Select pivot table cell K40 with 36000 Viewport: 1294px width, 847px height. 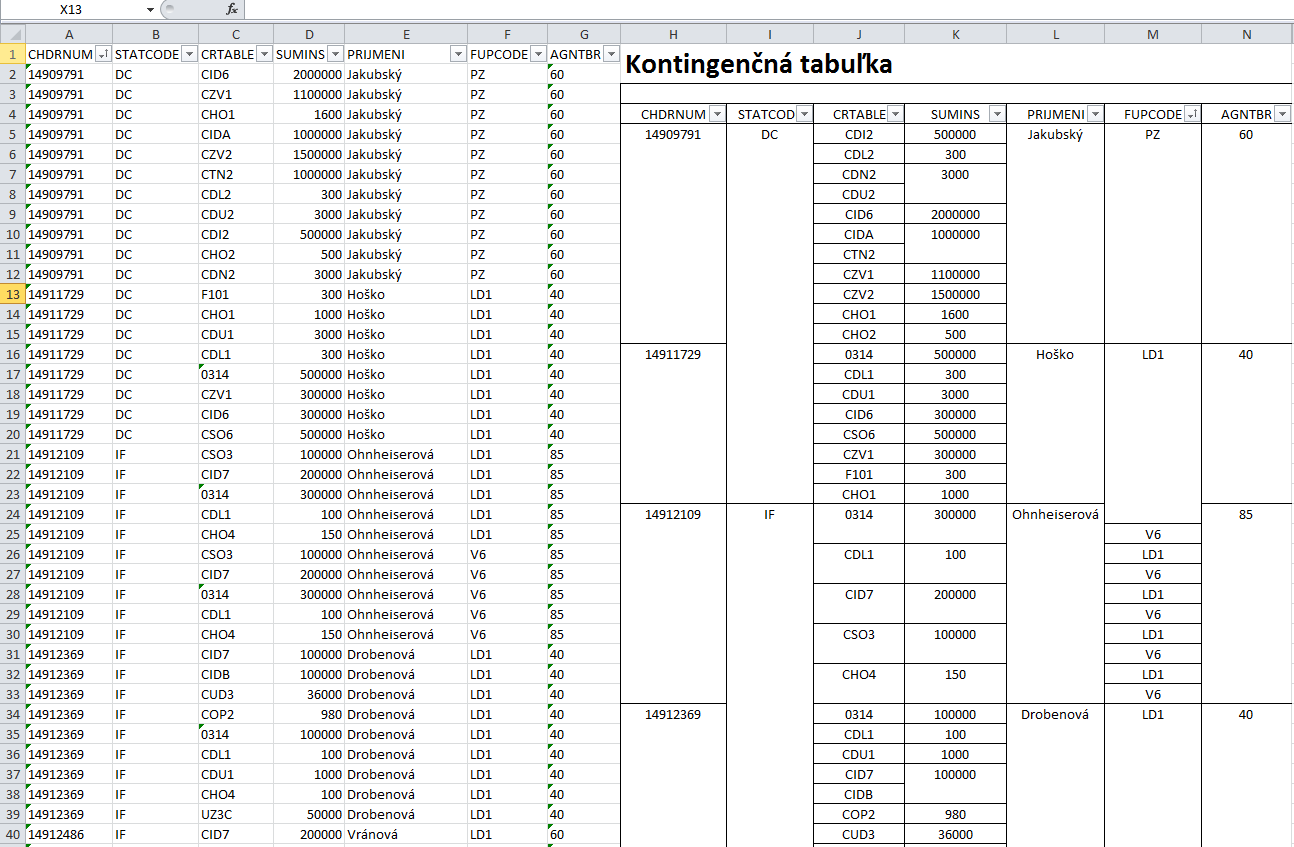pos(955,834)
